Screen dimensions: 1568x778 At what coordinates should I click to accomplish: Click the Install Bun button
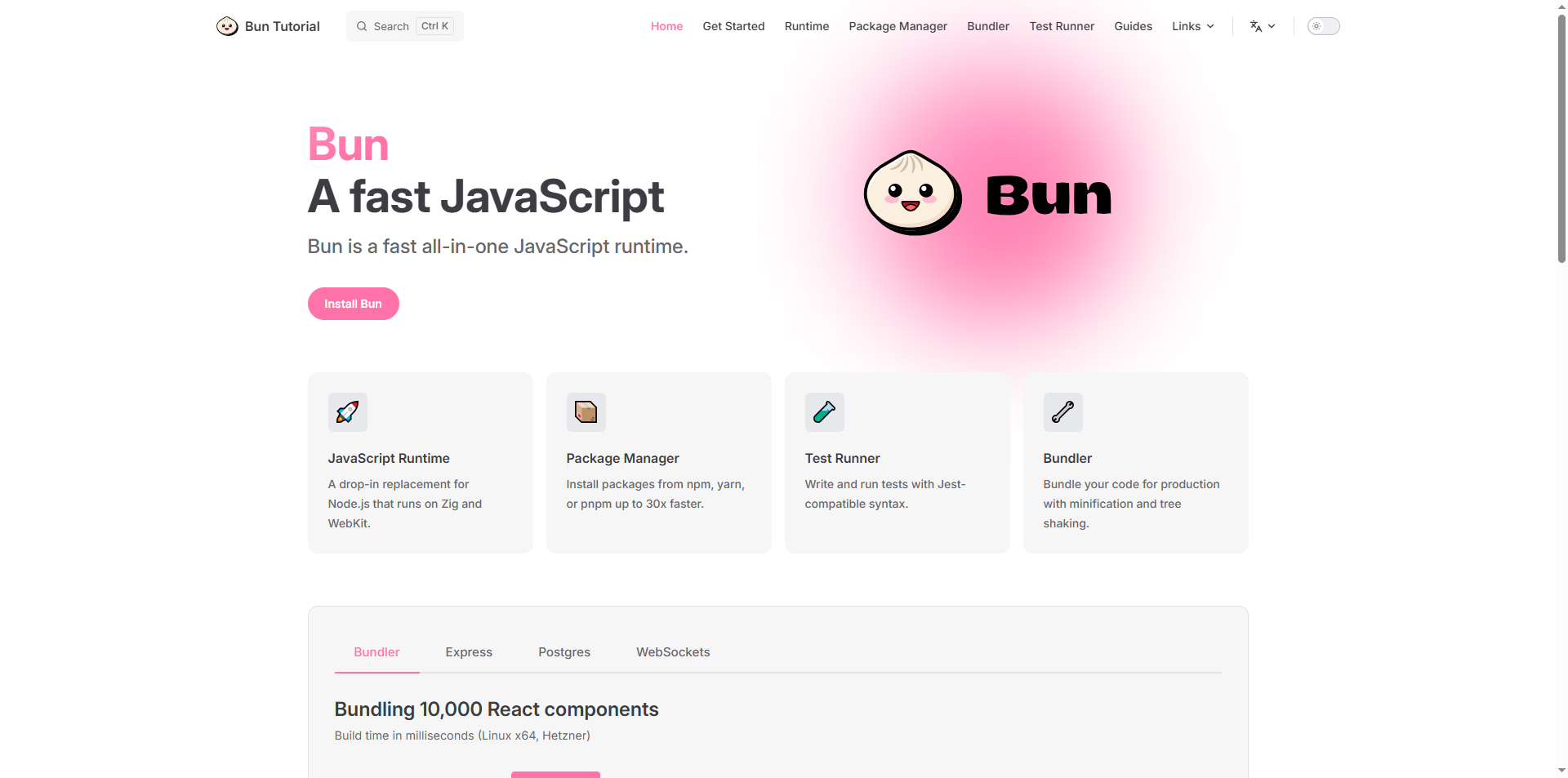point(353,304)
